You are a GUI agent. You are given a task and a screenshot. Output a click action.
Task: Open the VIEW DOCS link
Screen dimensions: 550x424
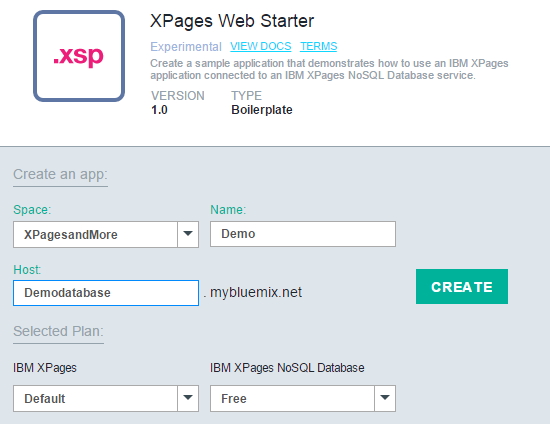coord(261,46)
